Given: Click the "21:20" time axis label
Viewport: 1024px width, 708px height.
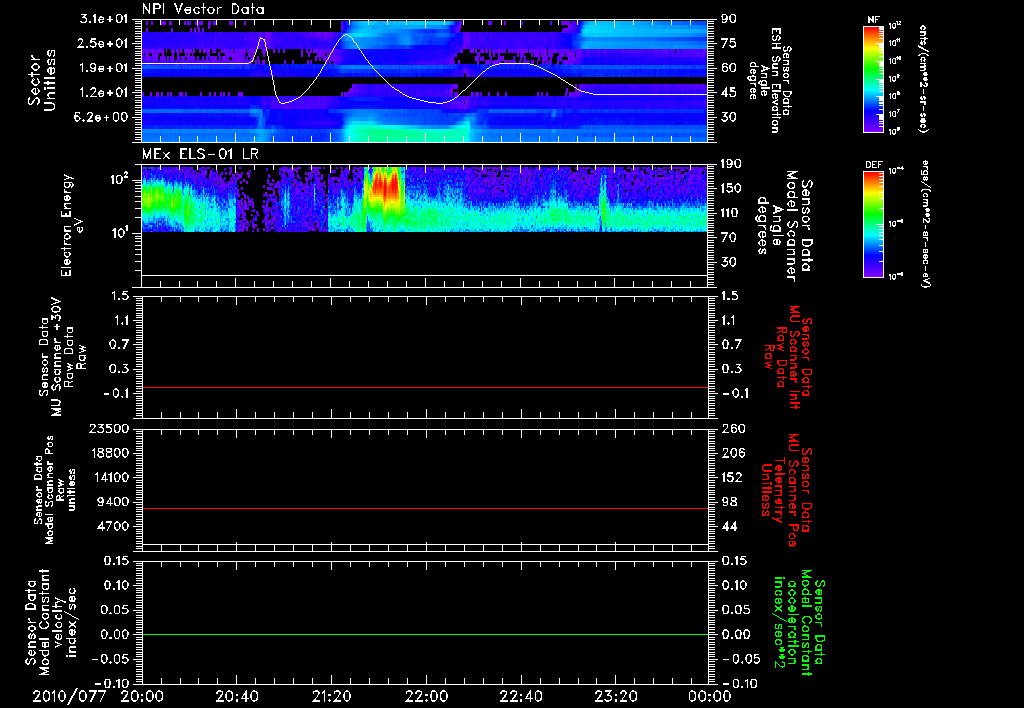Looking at the screenshot, I should coord(331,696).
